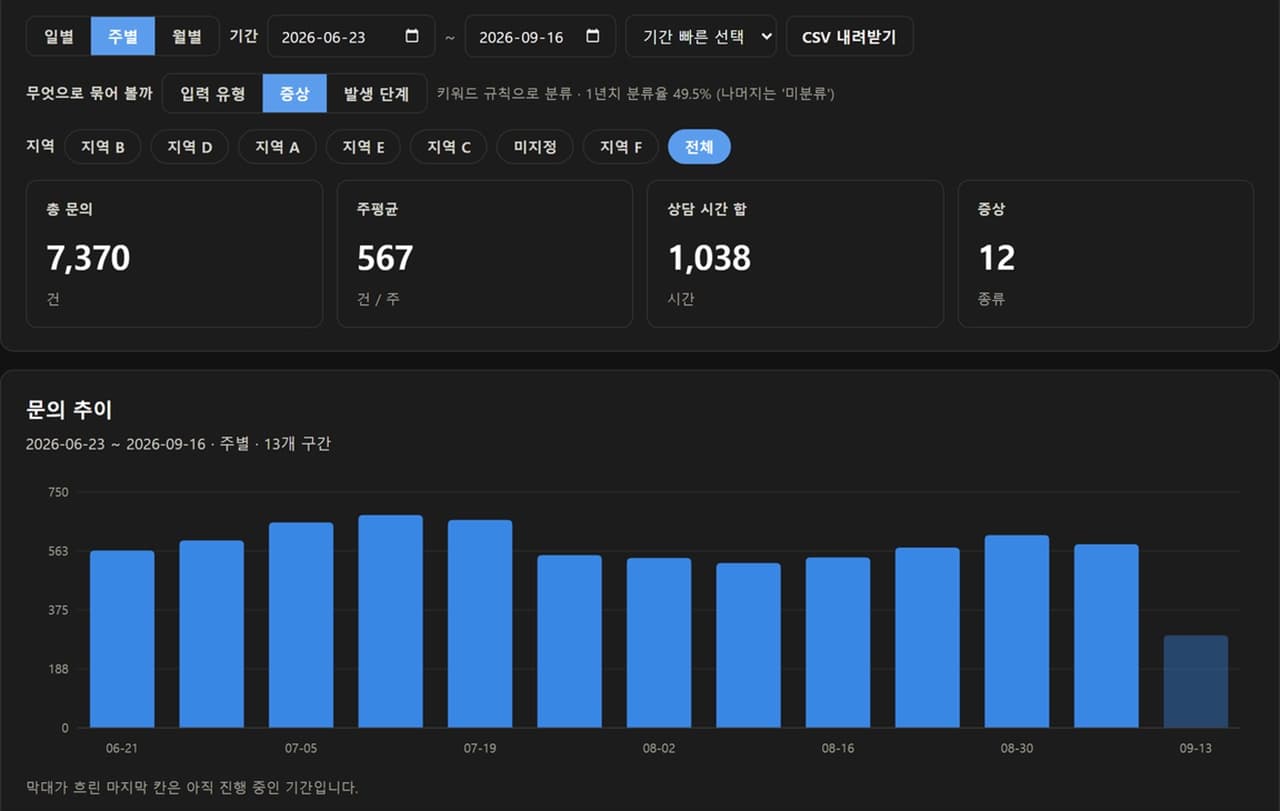Click the footnote about the faded bar
The width and height of the screenshot is (1280, 811).
click(192, 788)
